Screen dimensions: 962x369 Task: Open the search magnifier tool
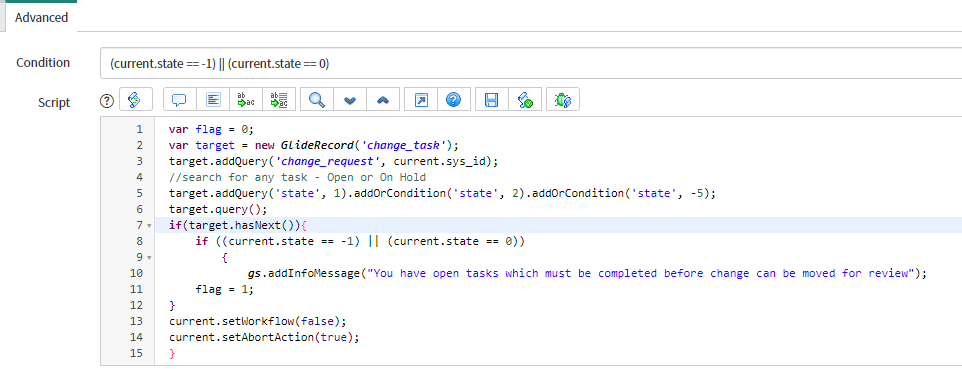click(x=317, y=100)
